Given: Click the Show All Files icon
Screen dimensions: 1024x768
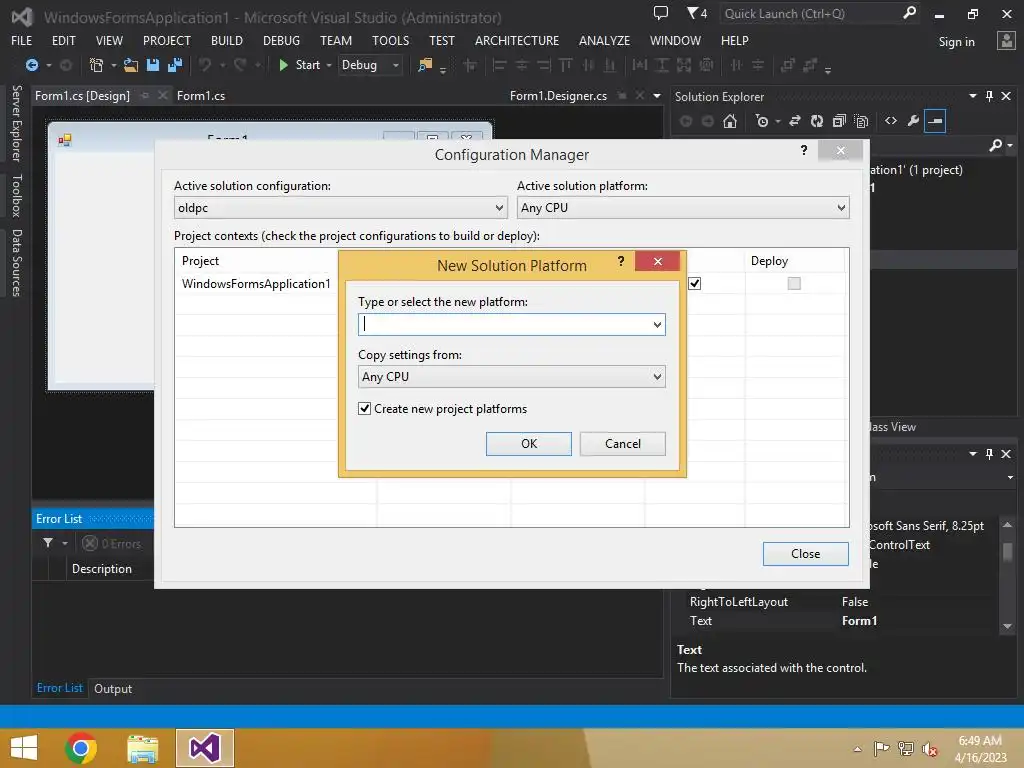Looking at the screenshot, I should (861, 121).
